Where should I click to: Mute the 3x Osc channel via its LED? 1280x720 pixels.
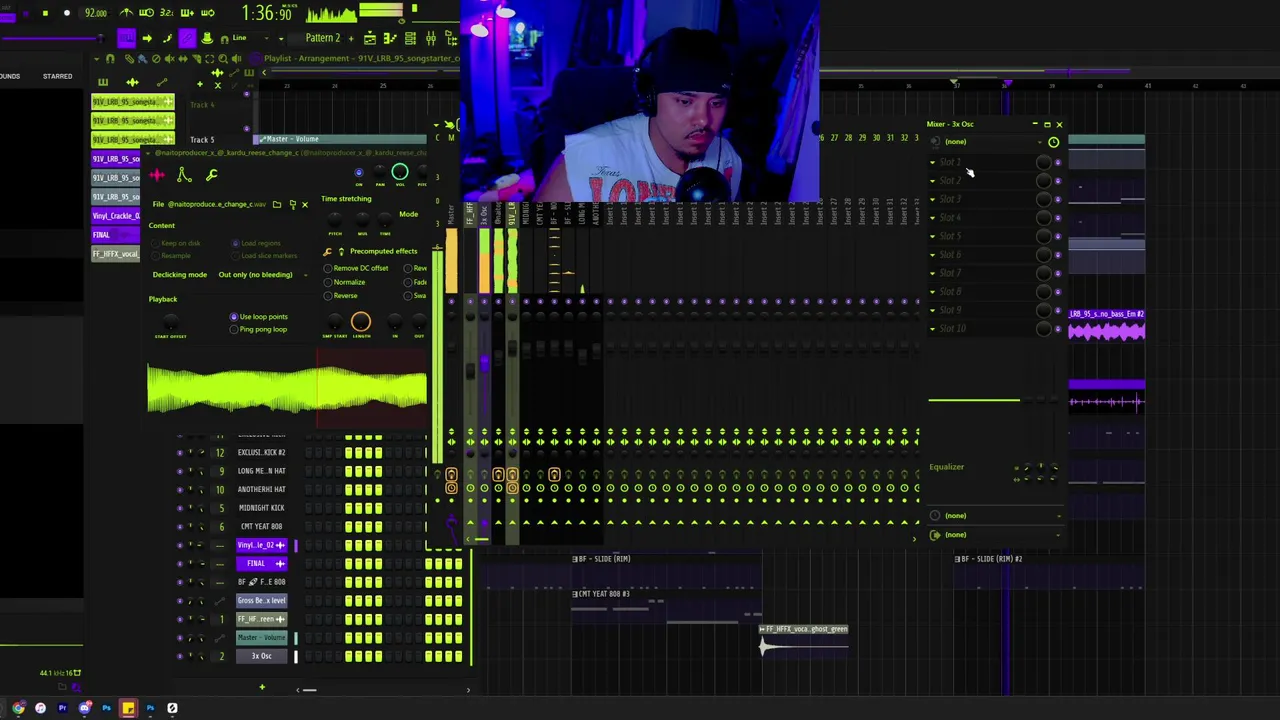(x=180, y=656)
